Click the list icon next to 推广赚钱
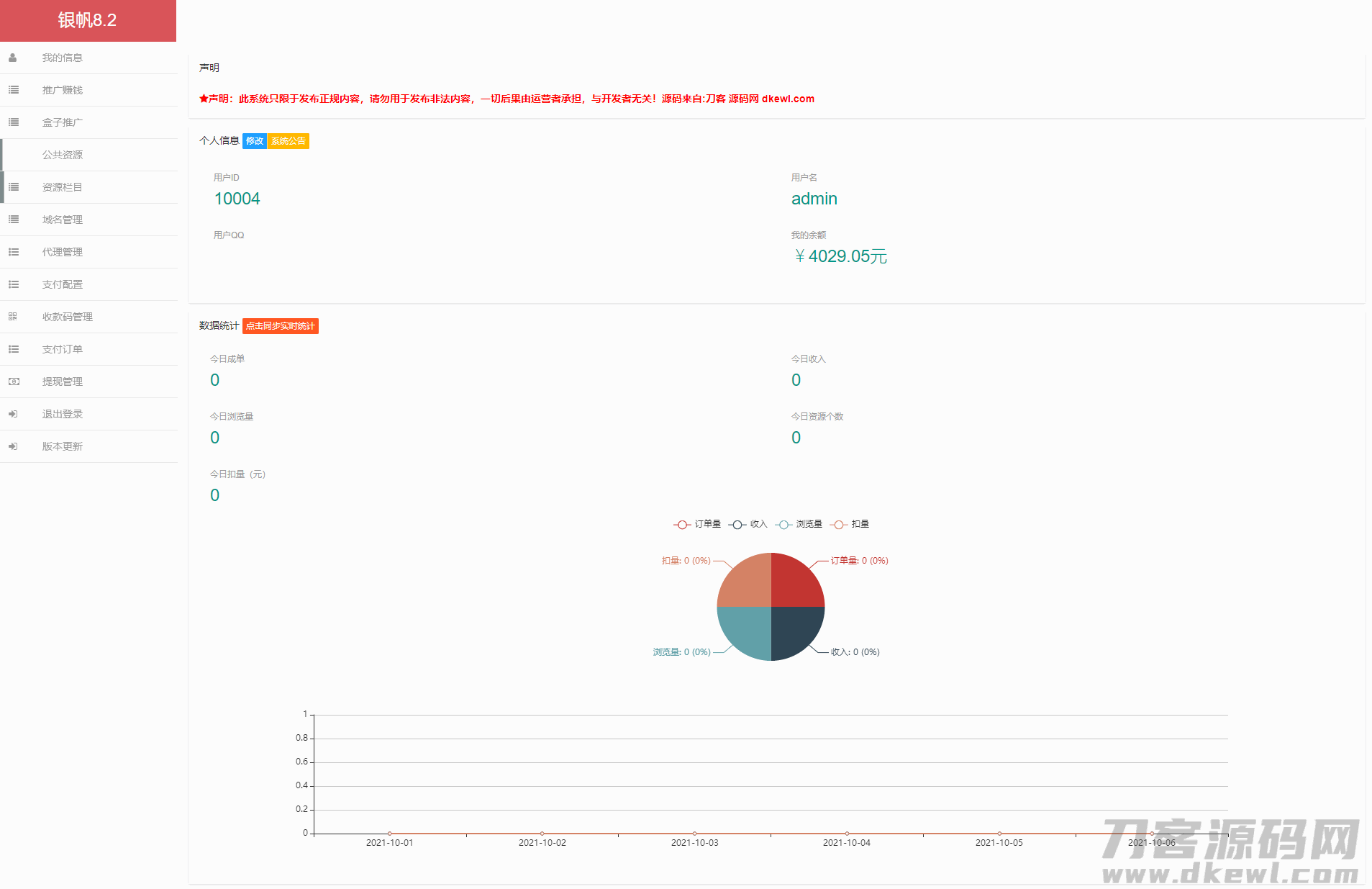 (13, 90)
